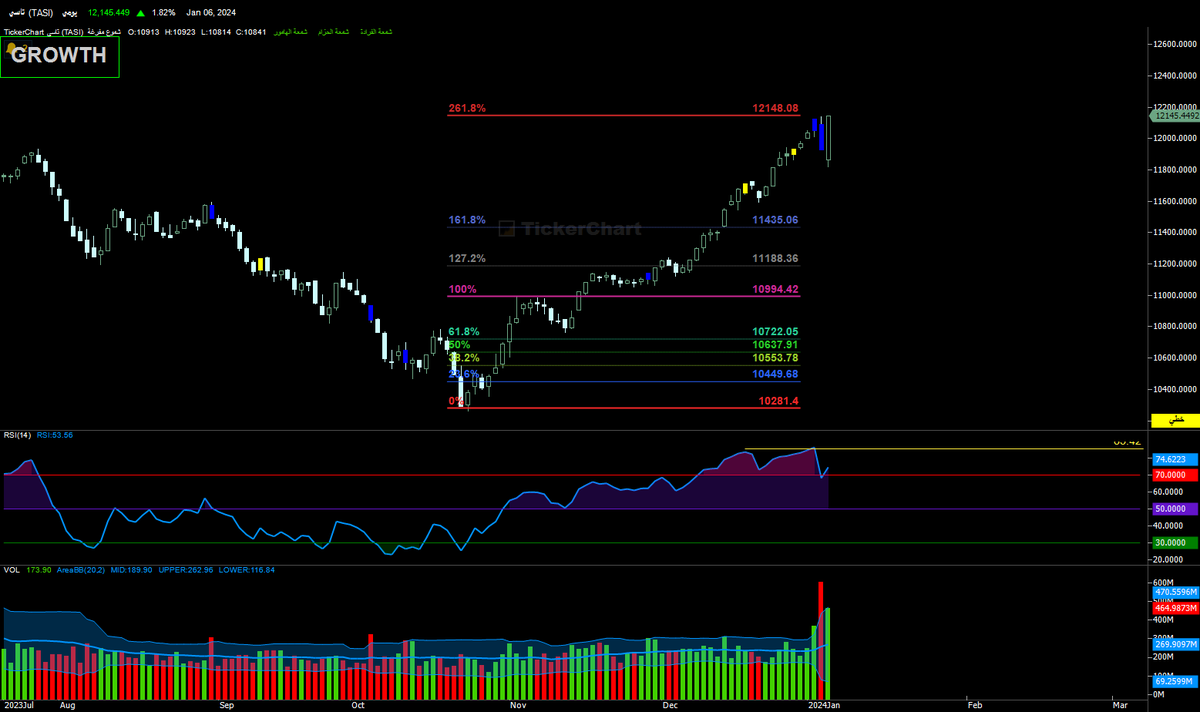Click the 10637.91 Fibonacci price label
The height and width of the screenshot is (712, 1200).
click(x=776, y=345)
